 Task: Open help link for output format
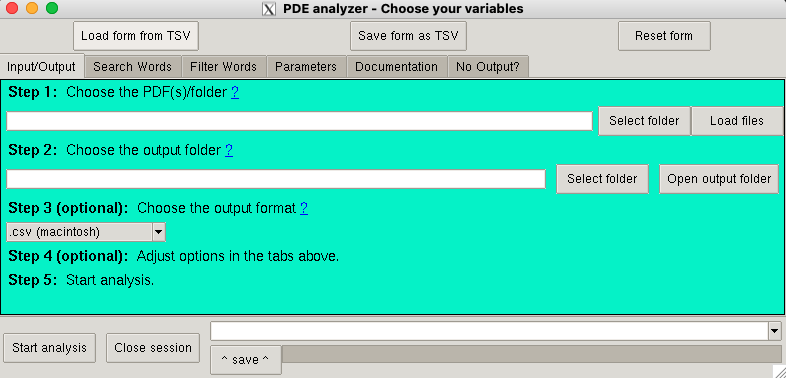[304, 208]
